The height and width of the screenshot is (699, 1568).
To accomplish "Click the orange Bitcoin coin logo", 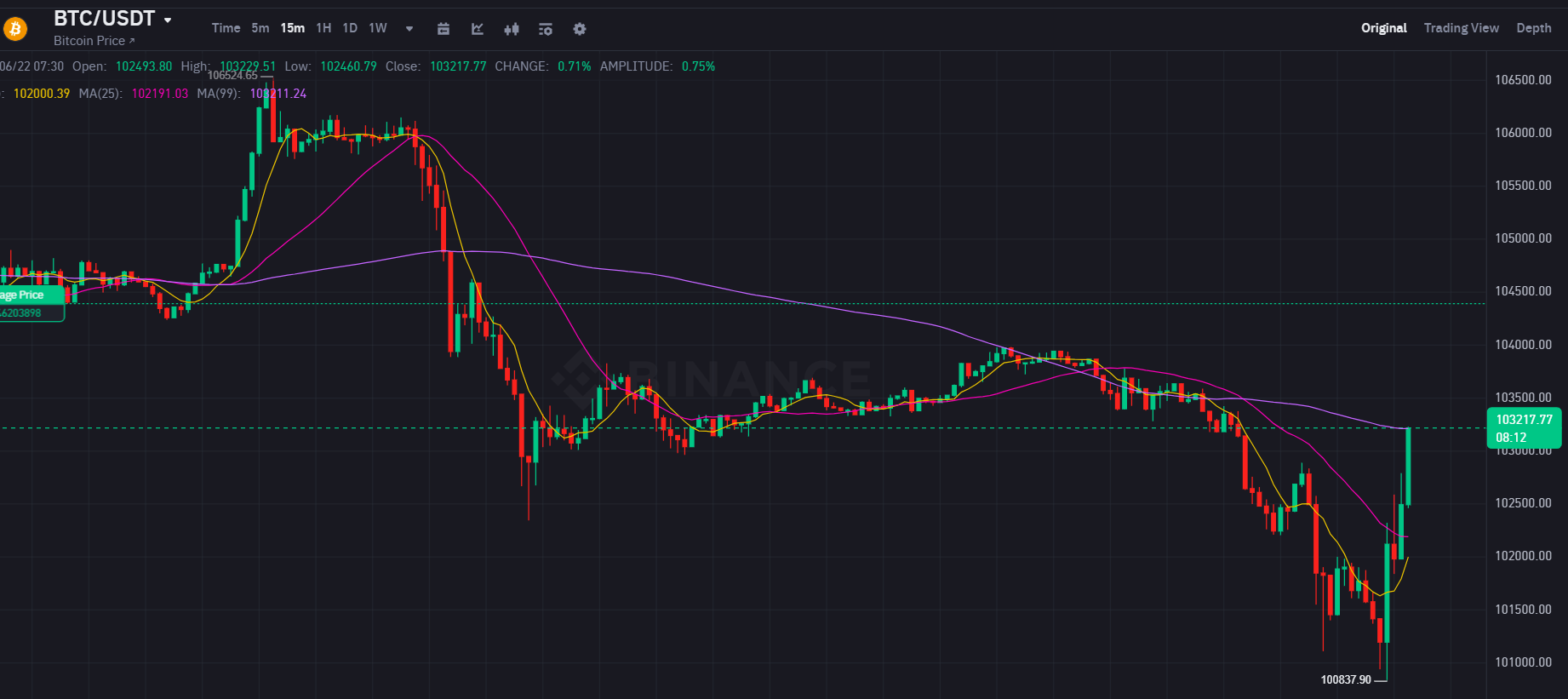I will click(15, 29).
